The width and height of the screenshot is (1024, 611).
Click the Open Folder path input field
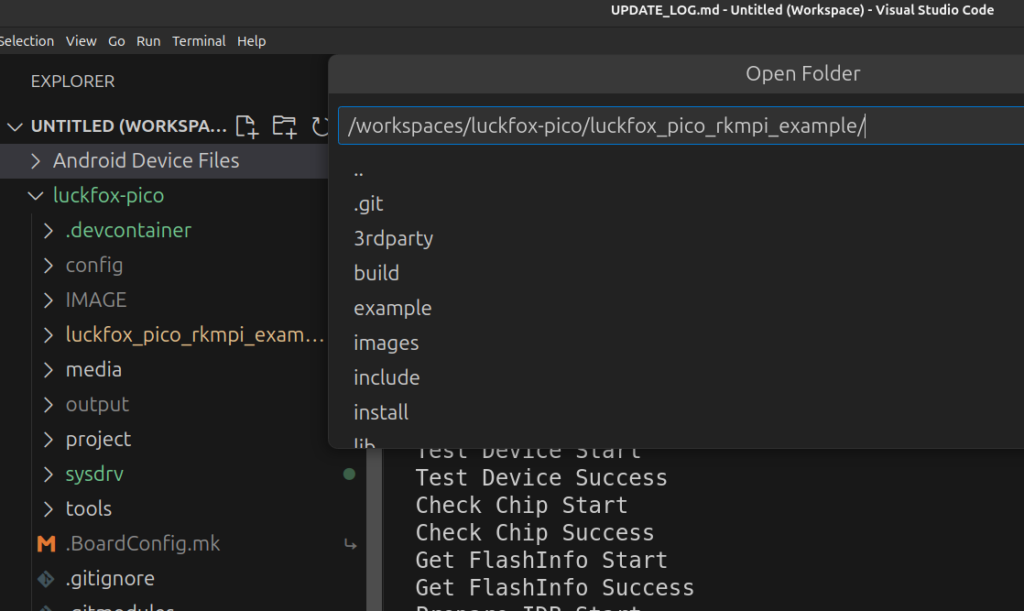tap(680, 125)
